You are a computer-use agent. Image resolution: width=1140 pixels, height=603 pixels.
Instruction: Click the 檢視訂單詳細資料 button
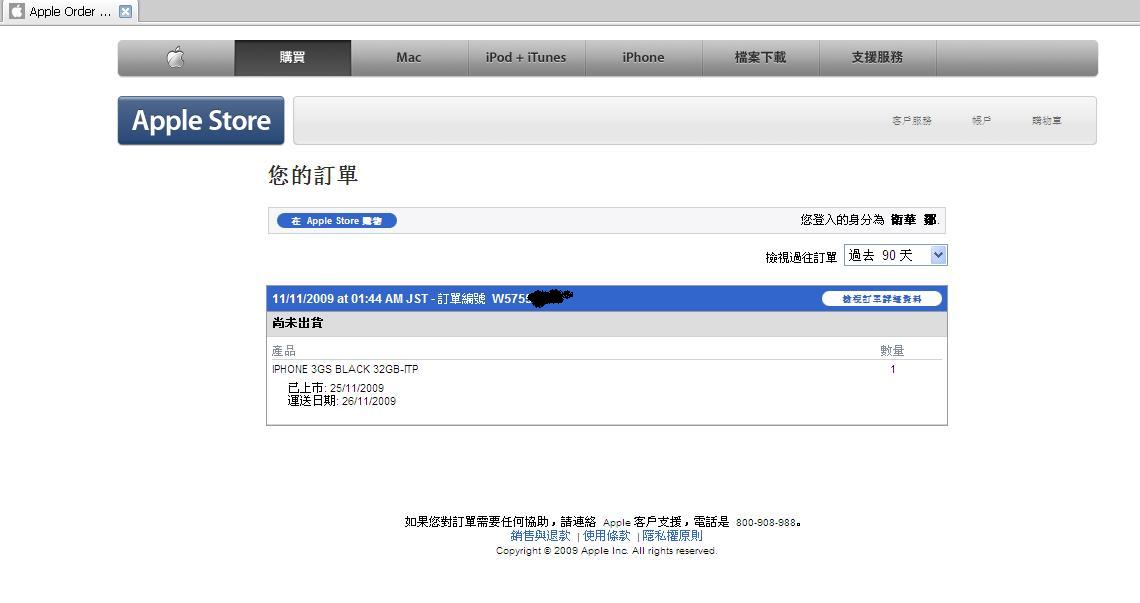[882, 299]
